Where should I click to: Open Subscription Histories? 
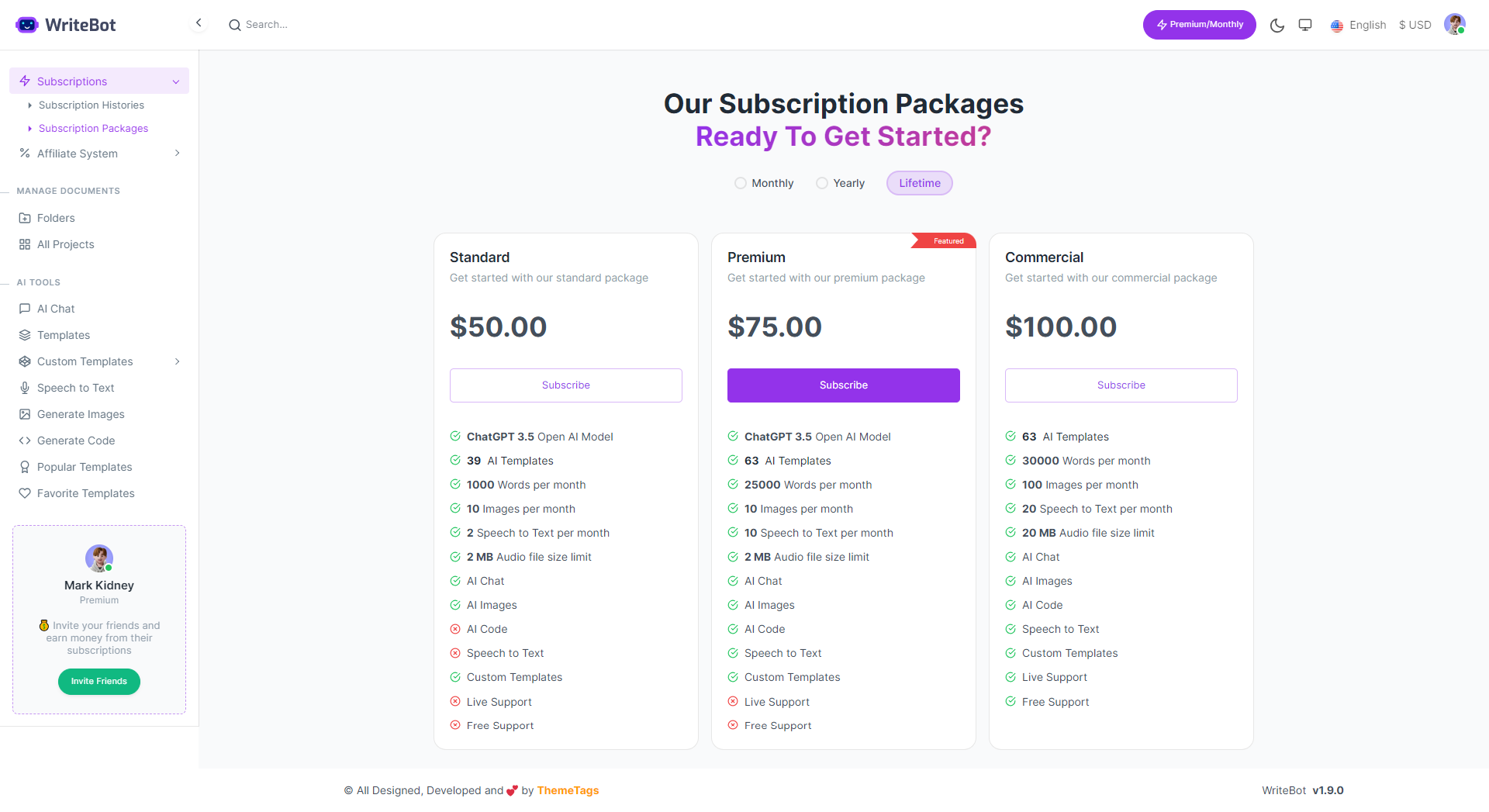tap(91, 105)
